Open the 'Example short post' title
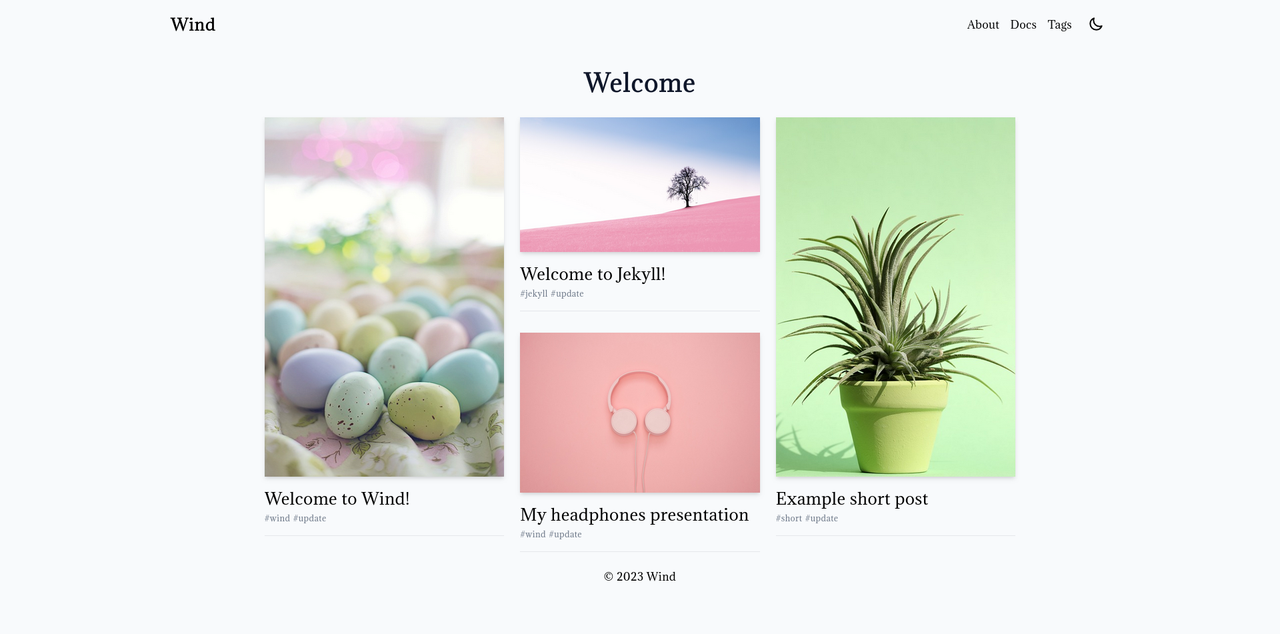 tap(852, 498)
